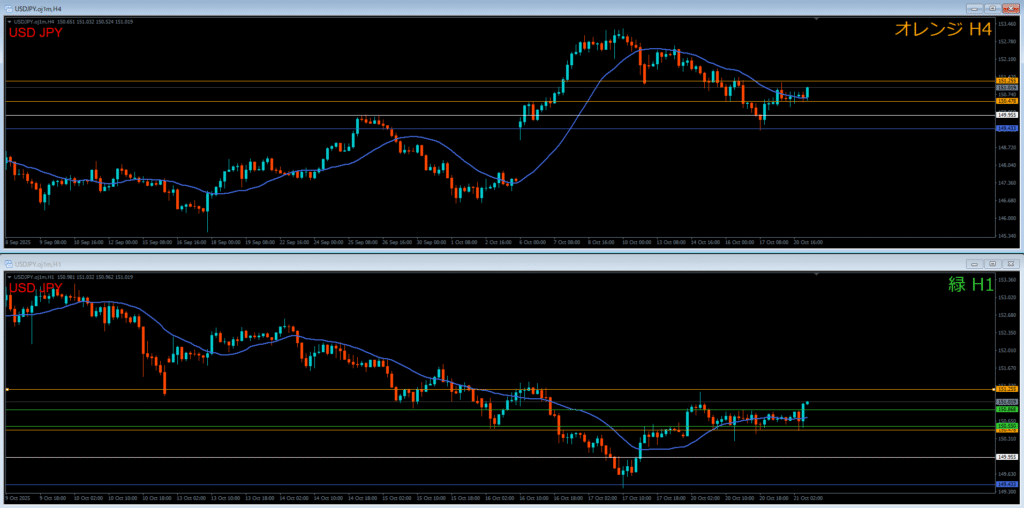Click the USDJPY H4 window title icon
Screen dimensions: 1024x508
point(8,8)
